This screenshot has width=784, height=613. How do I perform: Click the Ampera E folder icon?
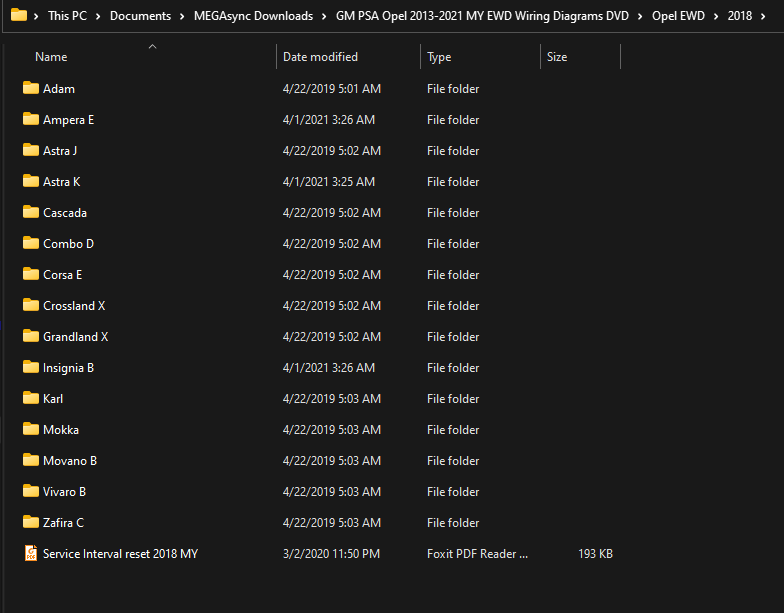30,119
